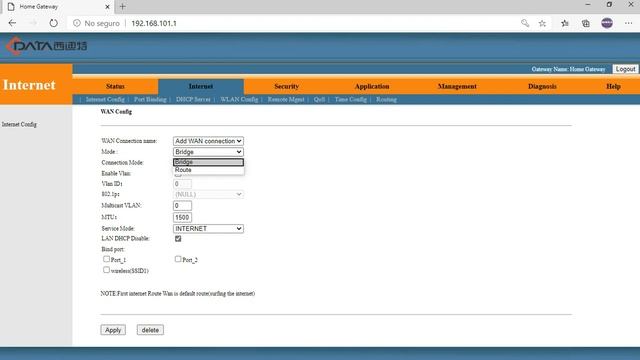Open a new browser tab with plus icon

122,7
